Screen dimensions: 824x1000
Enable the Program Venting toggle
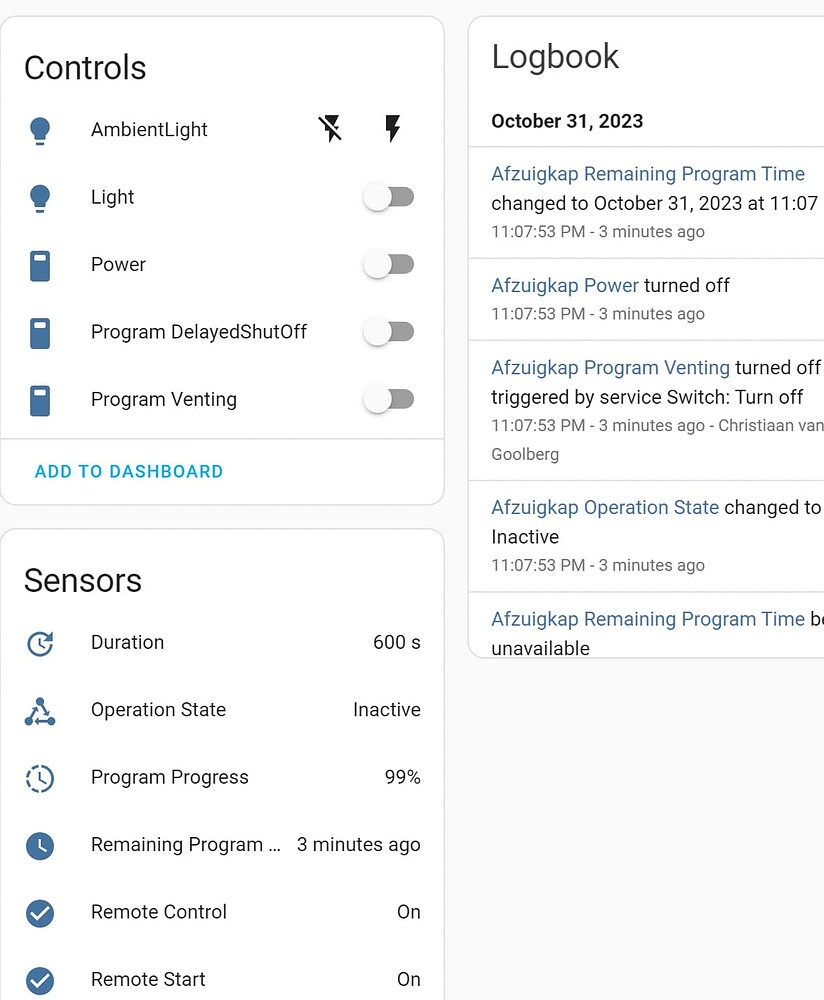(388, 400)
